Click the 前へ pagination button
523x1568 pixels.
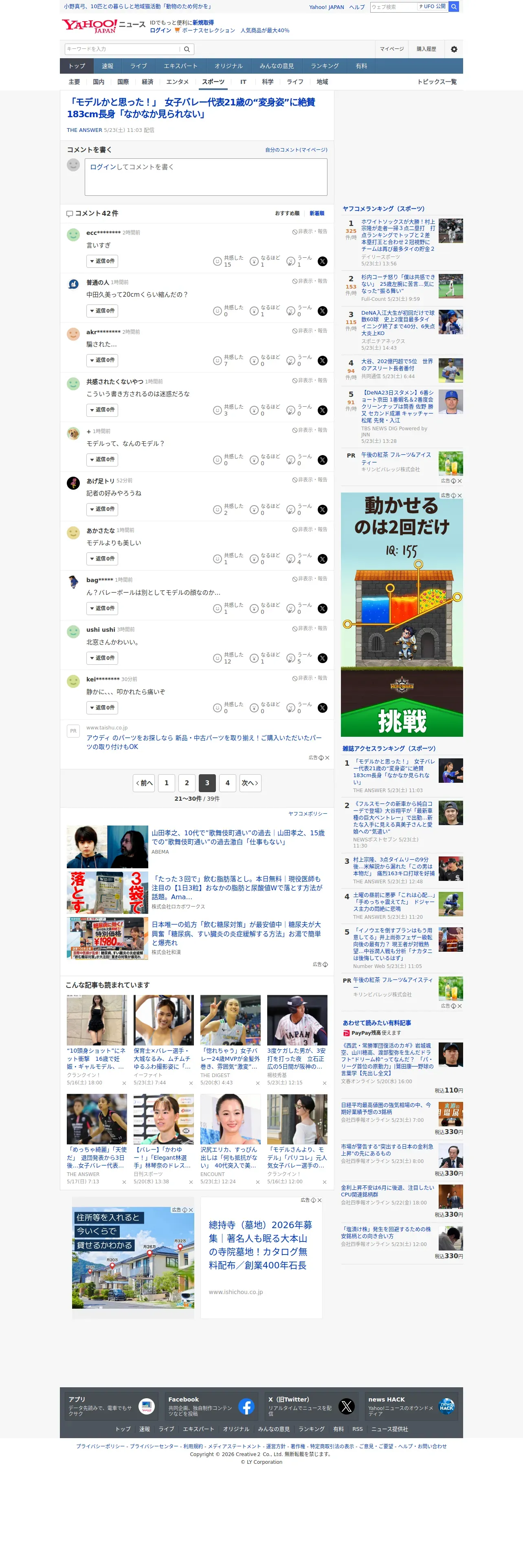click(144, 784)
